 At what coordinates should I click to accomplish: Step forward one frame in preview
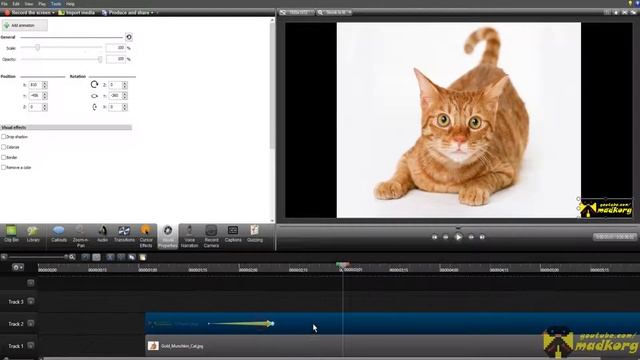(x=471, y=237)
